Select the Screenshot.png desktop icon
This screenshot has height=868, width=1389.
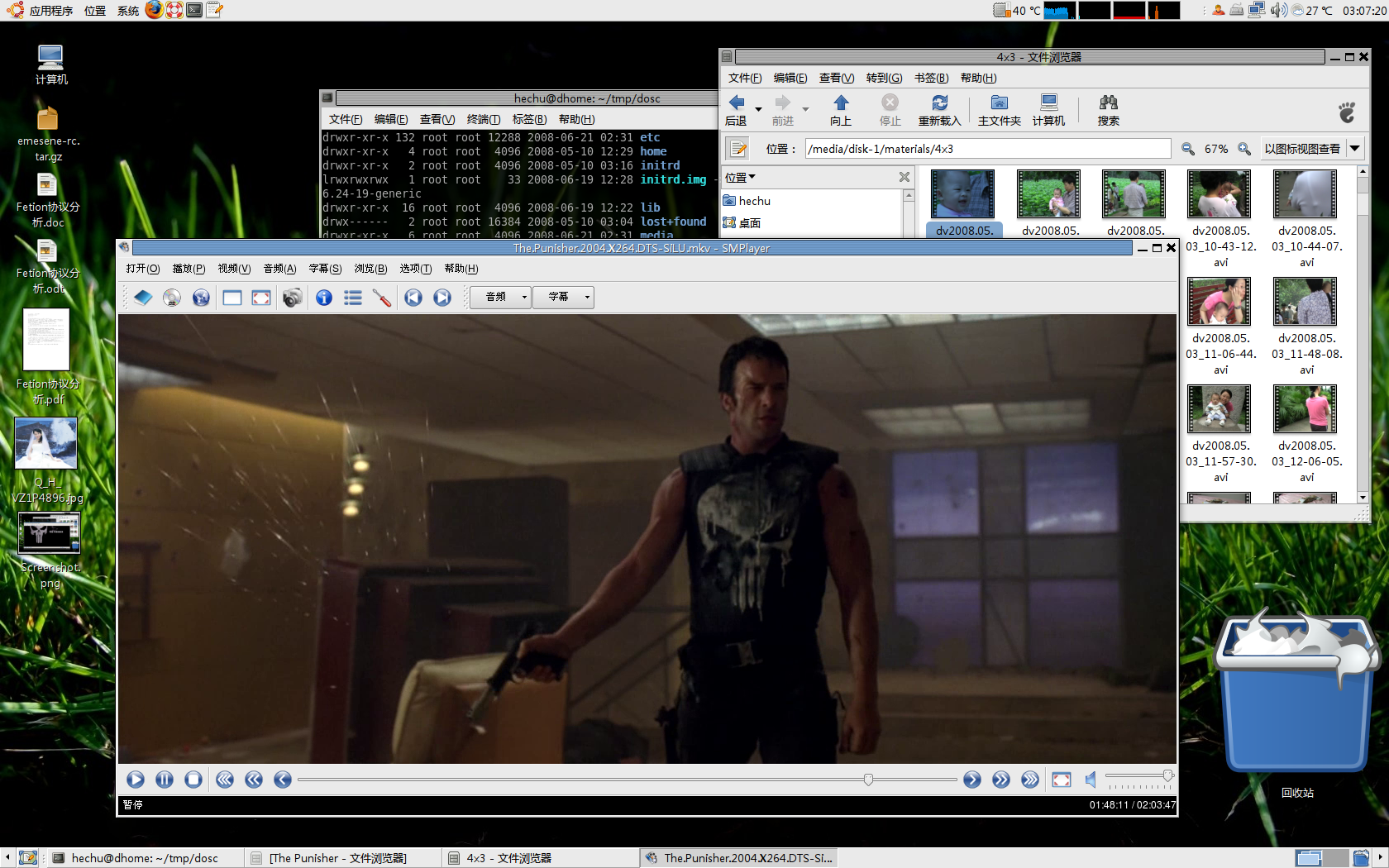tap(50, 551)
